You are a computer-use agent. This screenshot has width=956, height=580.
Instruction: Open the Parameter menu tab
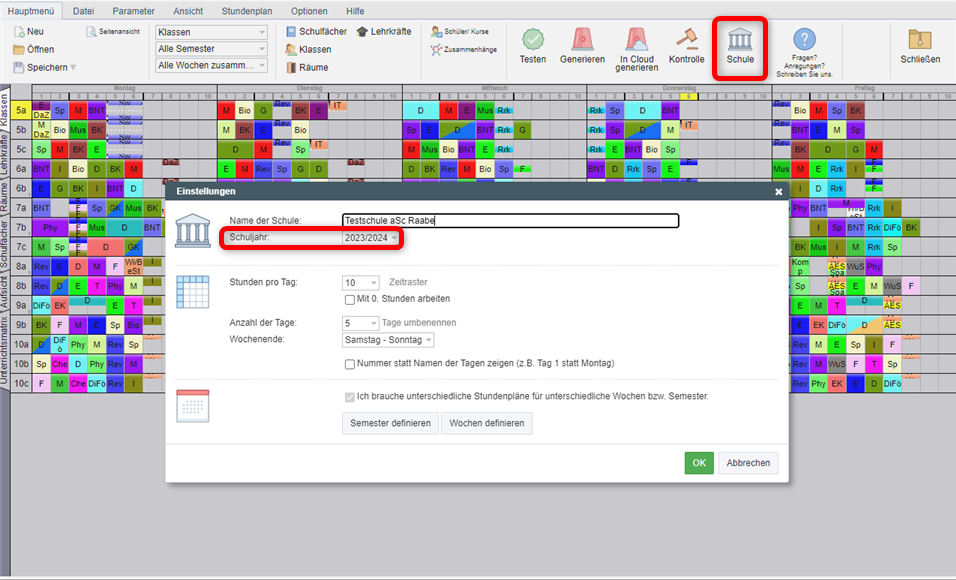[x=133, y=10]
